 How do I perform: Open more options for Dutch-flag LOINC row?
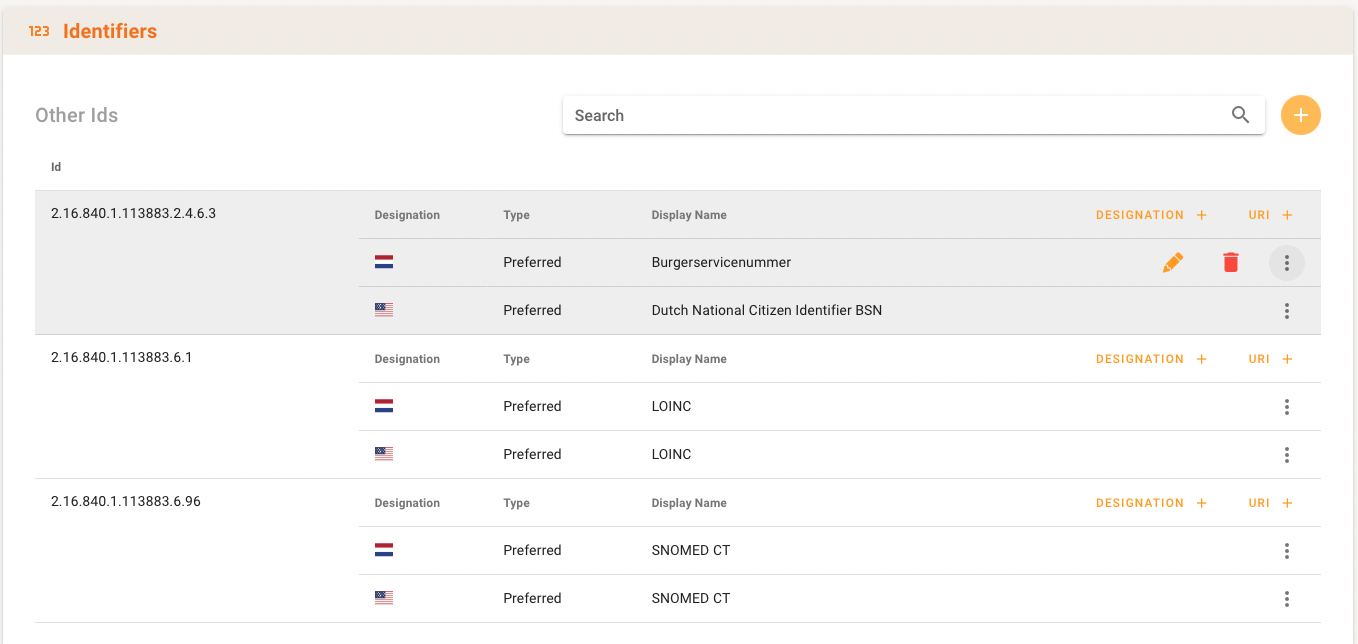click(1286, 407)
